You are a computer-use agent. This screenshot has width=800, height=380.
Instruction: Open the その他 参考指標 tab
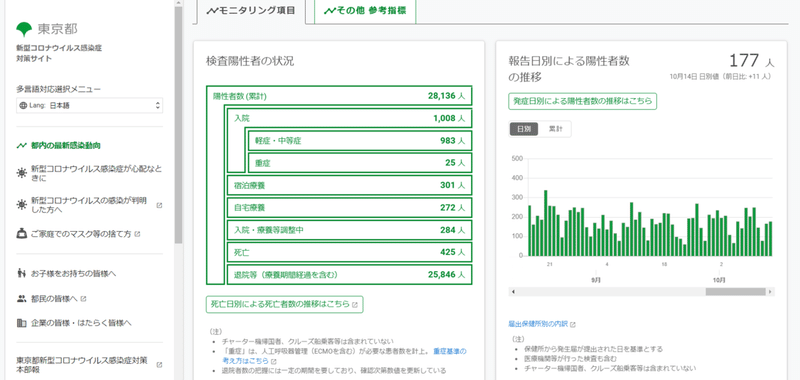[x=365, y=11]
